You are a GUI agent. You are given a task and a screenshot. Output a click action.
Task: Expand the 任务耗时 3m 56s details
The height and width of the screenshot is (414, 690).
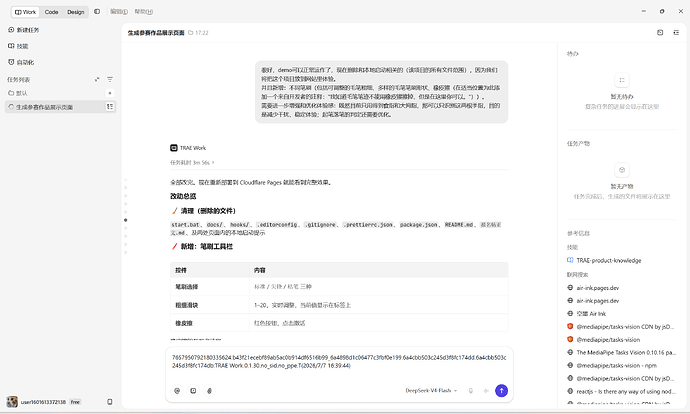point(192,162)
